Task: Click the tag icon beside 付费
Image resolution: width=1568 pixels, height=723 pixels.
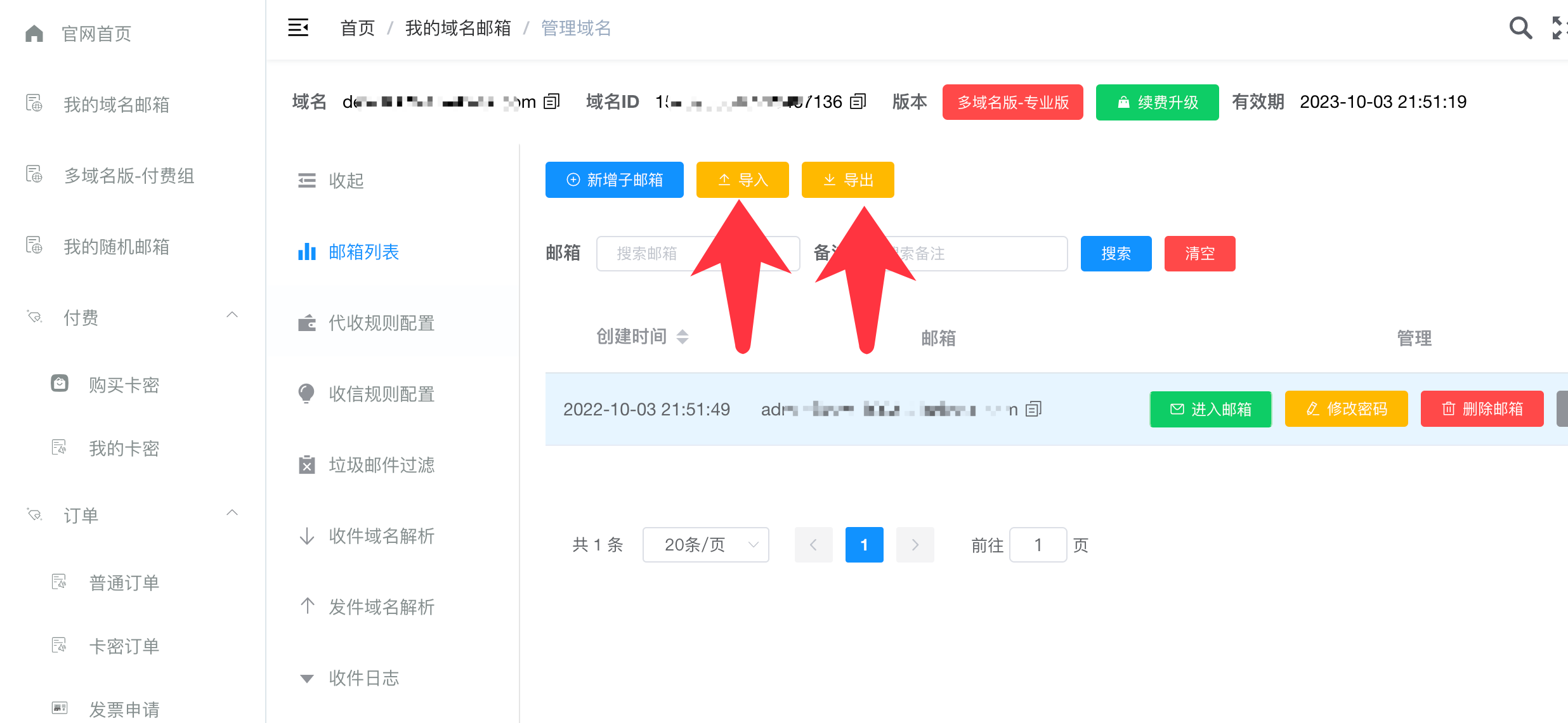Action: pyautogui.click(x=34, y=316)
